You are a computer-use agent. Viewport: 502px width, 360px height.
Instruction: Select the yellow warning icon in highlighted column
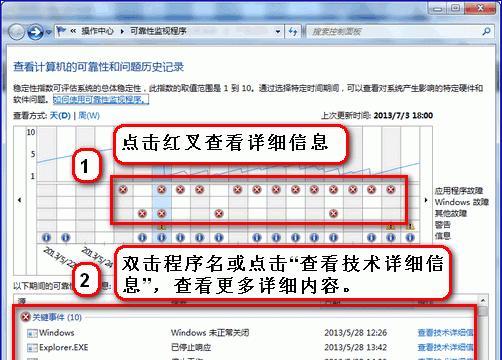(162, 228)
